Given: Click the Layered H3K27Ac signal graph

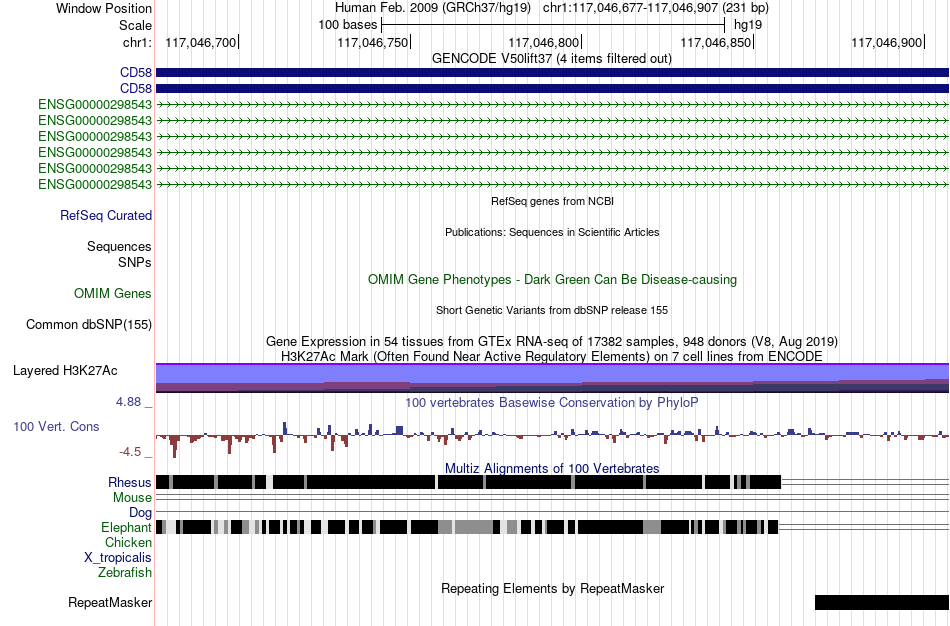Looking at the screenshot, I should tap(552, 378).
